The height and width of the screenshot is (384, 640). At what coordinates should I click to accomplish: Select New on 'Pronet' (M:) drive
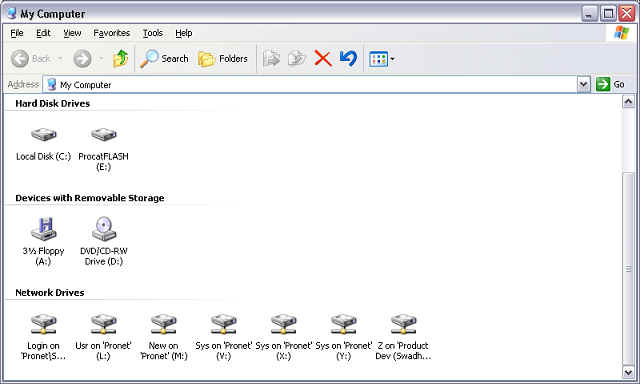(x=163, y=337)
